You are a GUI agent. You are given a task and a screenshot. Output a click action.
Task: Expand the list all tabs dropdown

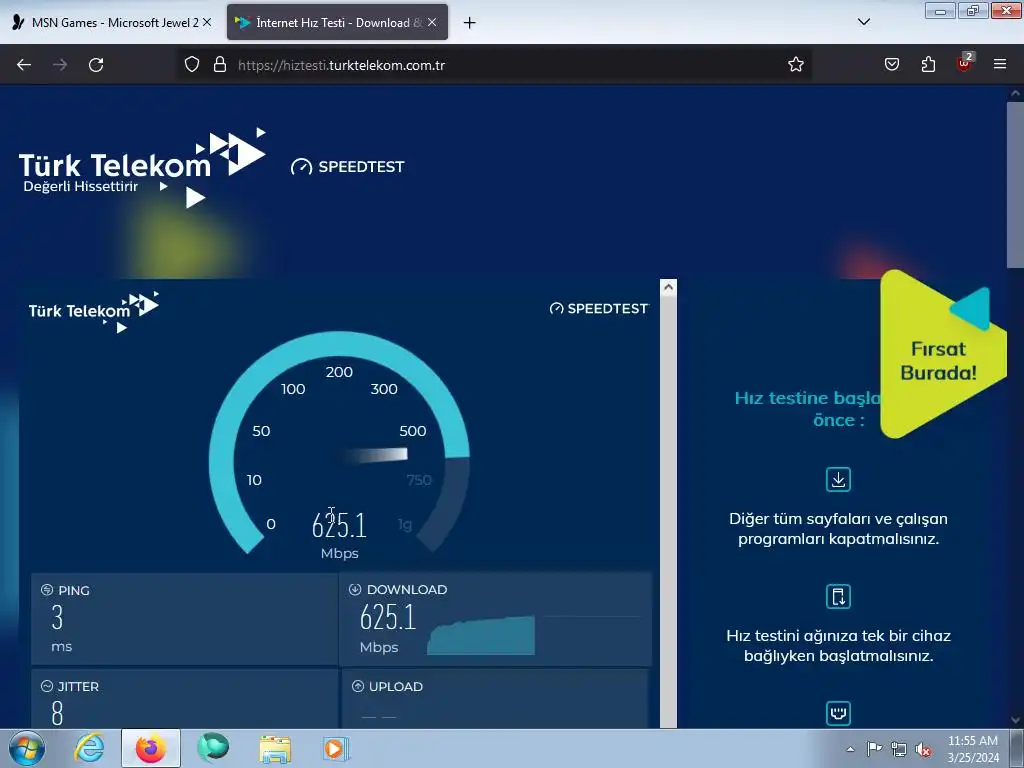pyautogui.click(x=863, y=22)
